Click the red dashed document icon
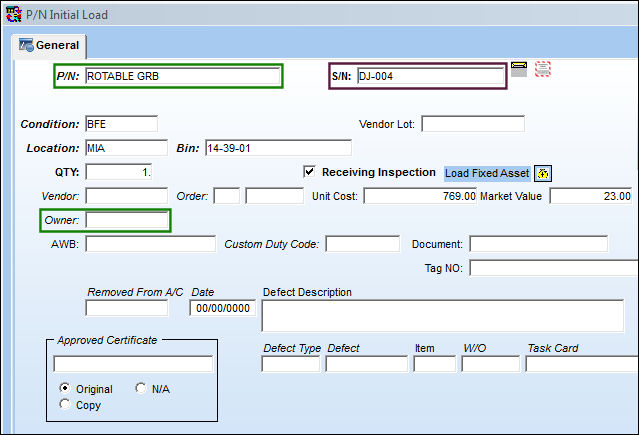The image size is (639, 435). pos(542,69)
